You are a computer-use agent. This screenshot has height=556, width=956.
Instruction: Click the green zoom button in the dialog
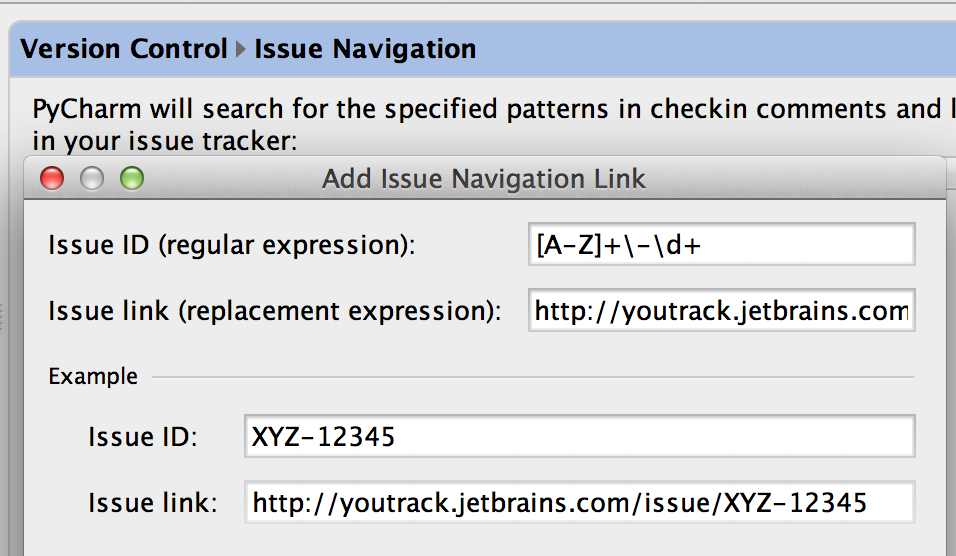pyautogui.click(x=132, y=179)
